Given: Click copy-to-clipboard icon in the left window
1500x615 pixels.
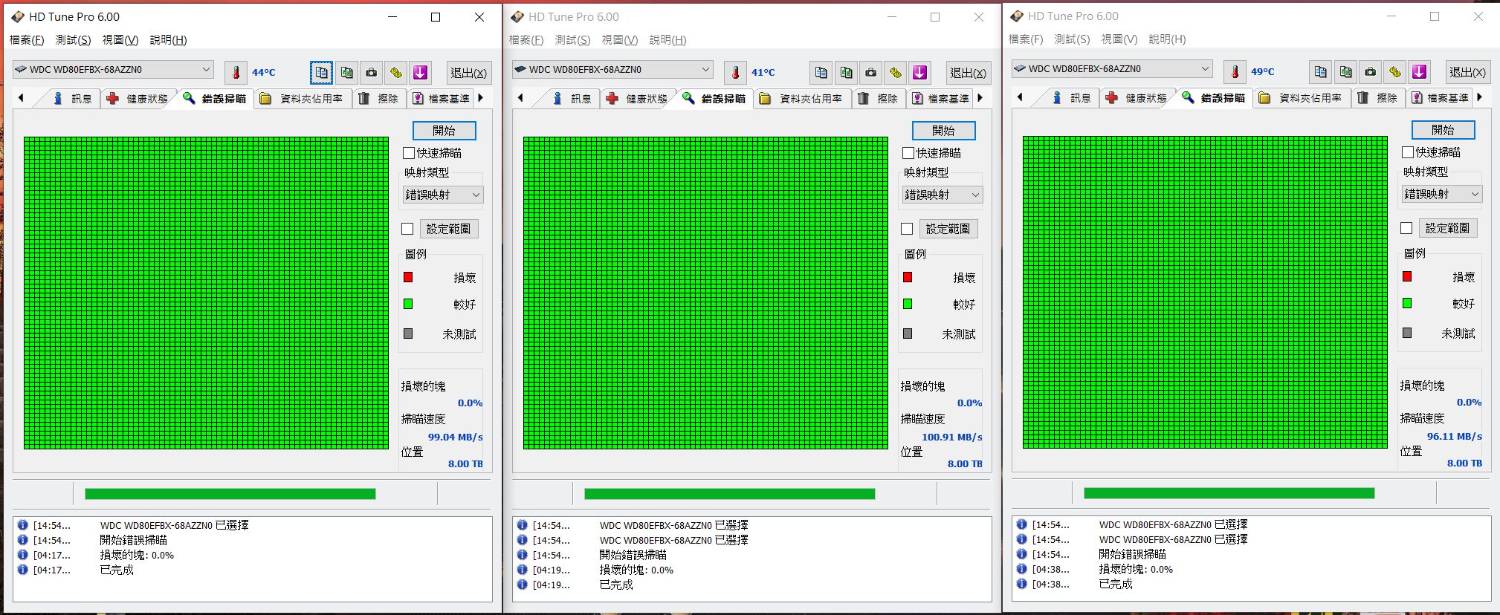Looking at the screenshot, I should (x=321, y=72).
